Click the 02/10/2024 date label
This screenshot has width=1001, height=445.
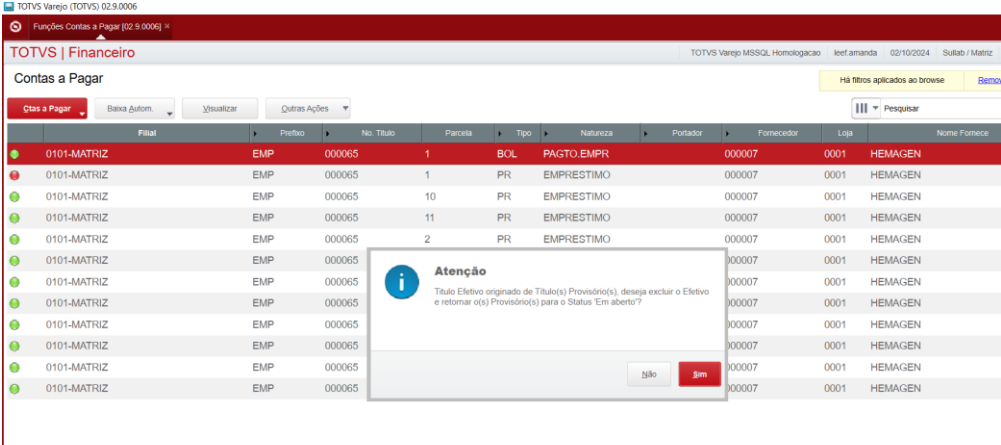(x=910, y=53)
